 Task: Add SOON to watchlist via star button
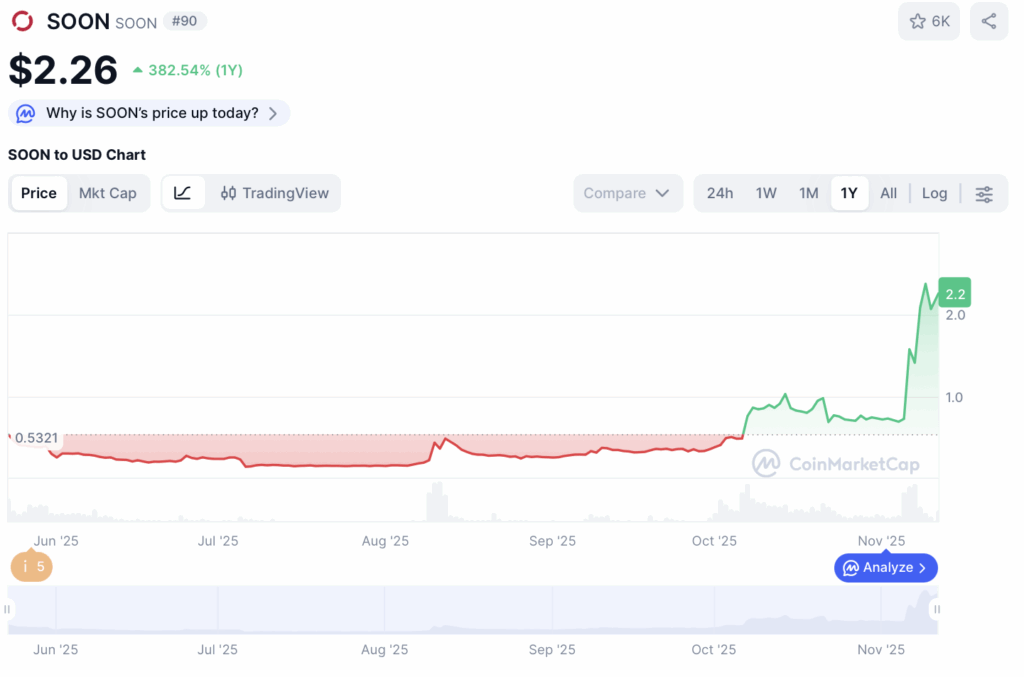pyautogui.click(x=929, y=22)
